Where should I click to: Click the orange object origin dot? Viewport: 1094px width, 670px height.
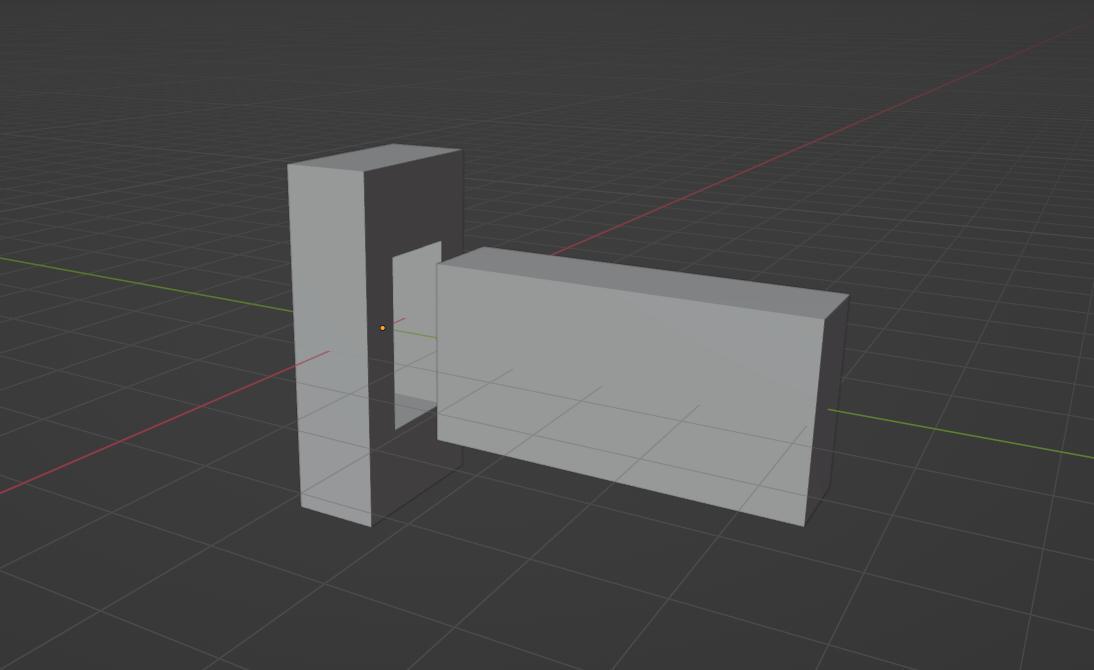point(382,328)
